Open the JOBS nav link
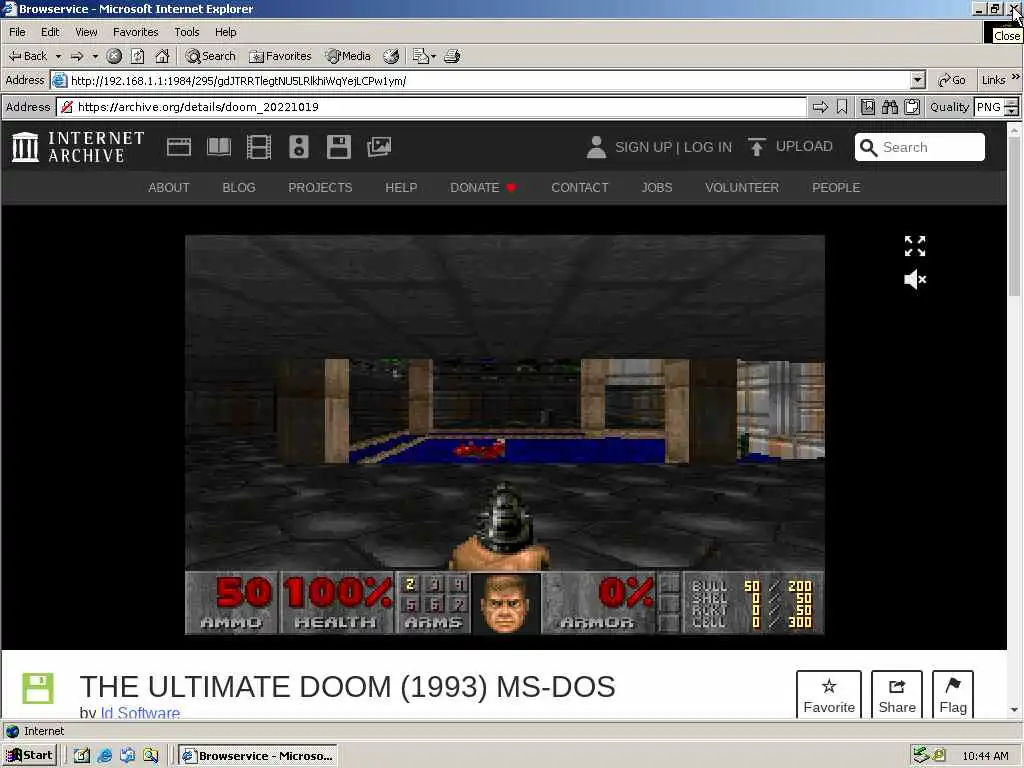 (656, 187)
